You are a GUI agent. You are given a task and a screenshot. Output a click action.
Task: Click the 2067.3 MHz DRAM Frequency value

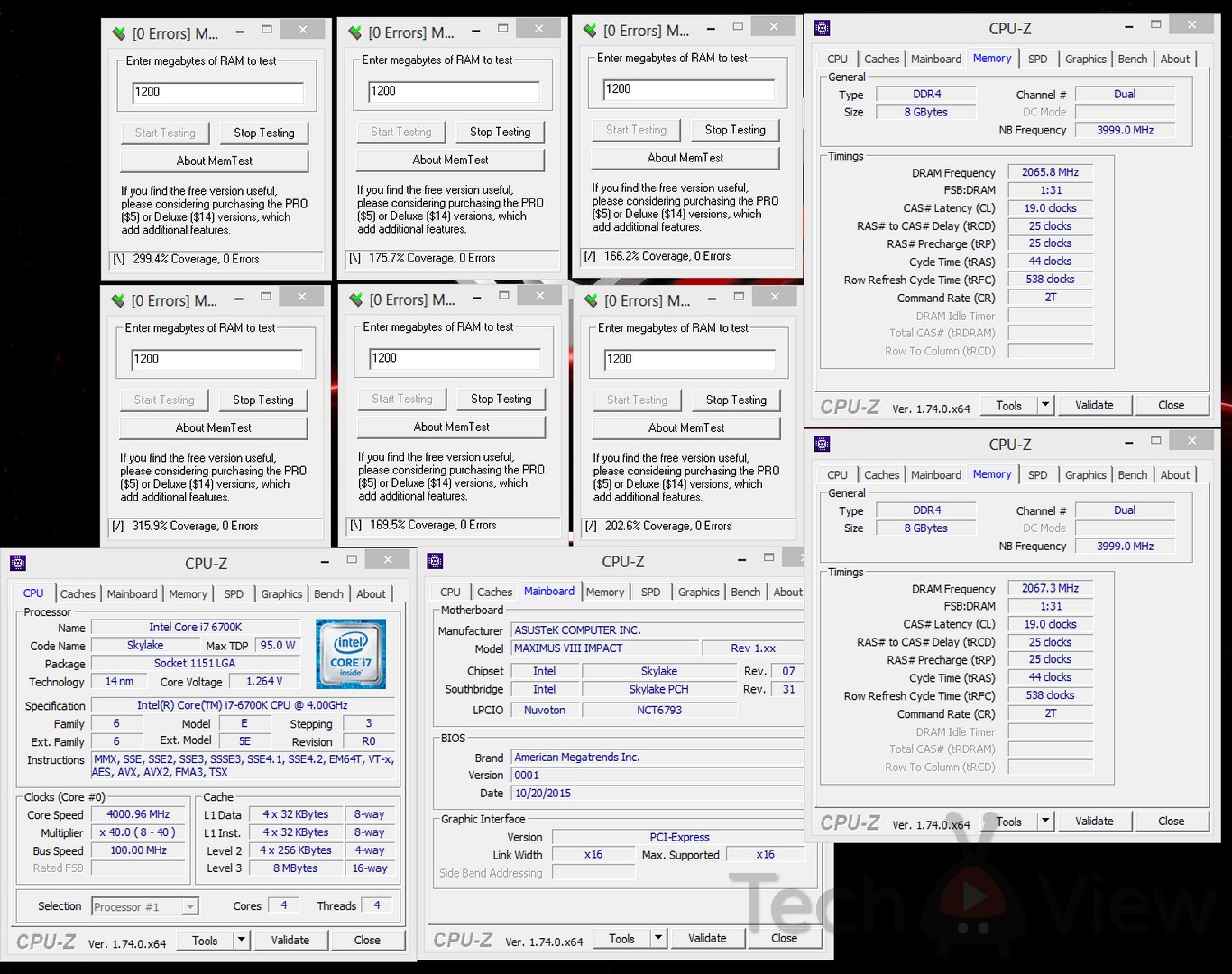1050,588
